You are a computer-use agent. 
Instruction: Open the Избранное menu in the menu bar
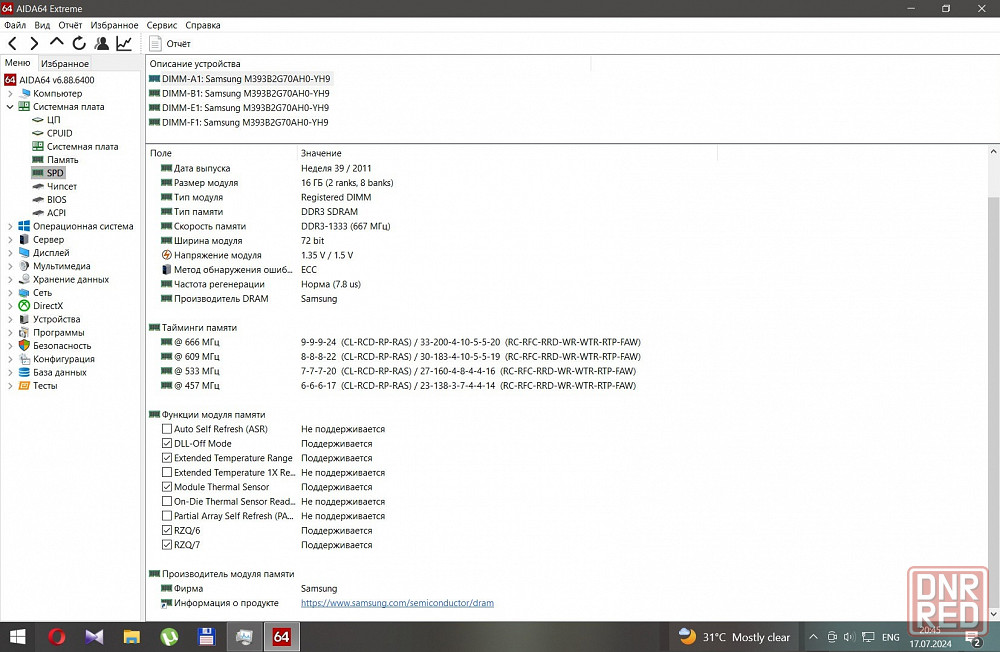[114, 26]
